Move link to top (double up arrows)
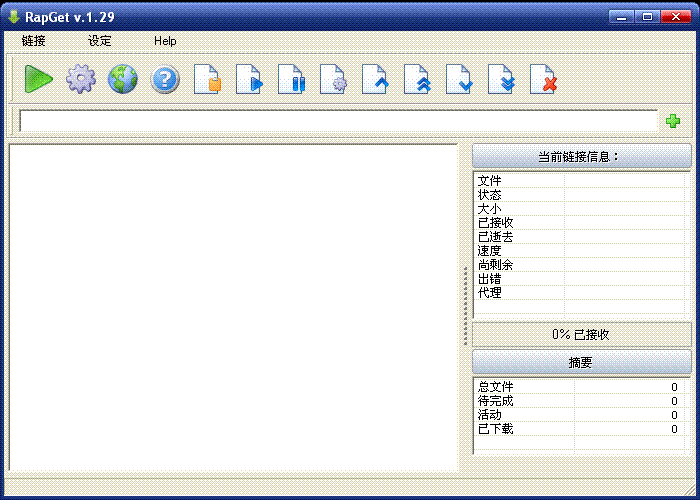The width and height of the screenshot is (700, 500). click(417, 79)
